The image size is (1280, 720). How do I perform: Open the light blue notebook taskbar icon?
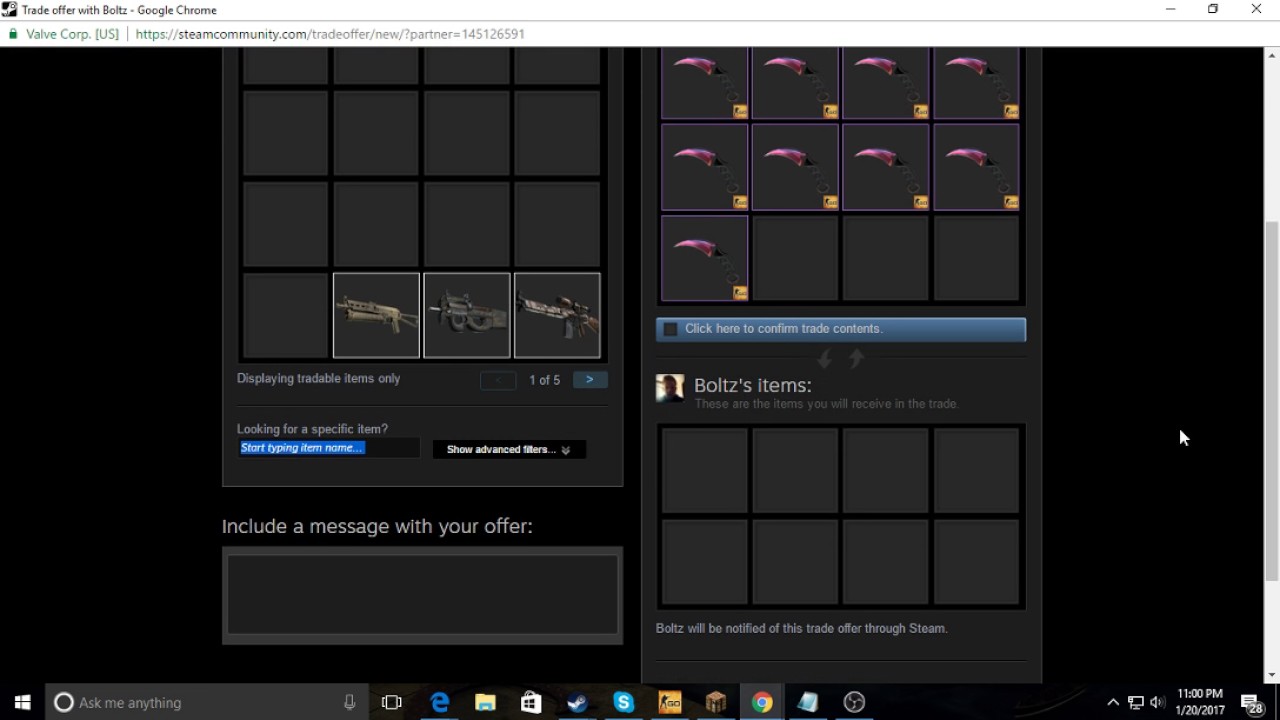click(x=808, y=702)
